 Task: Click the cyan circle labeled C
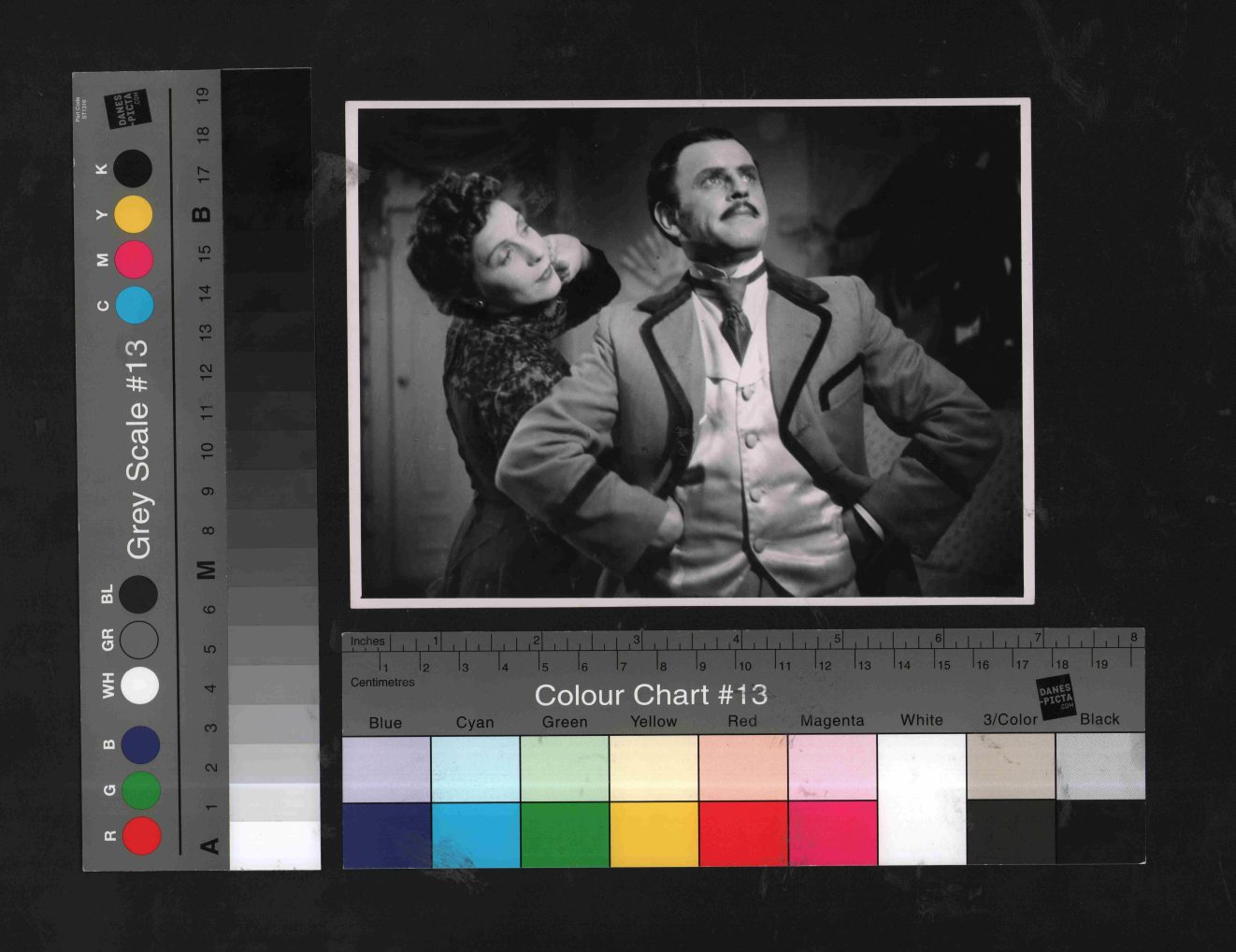pyautogui.click(x=135, y=305)
